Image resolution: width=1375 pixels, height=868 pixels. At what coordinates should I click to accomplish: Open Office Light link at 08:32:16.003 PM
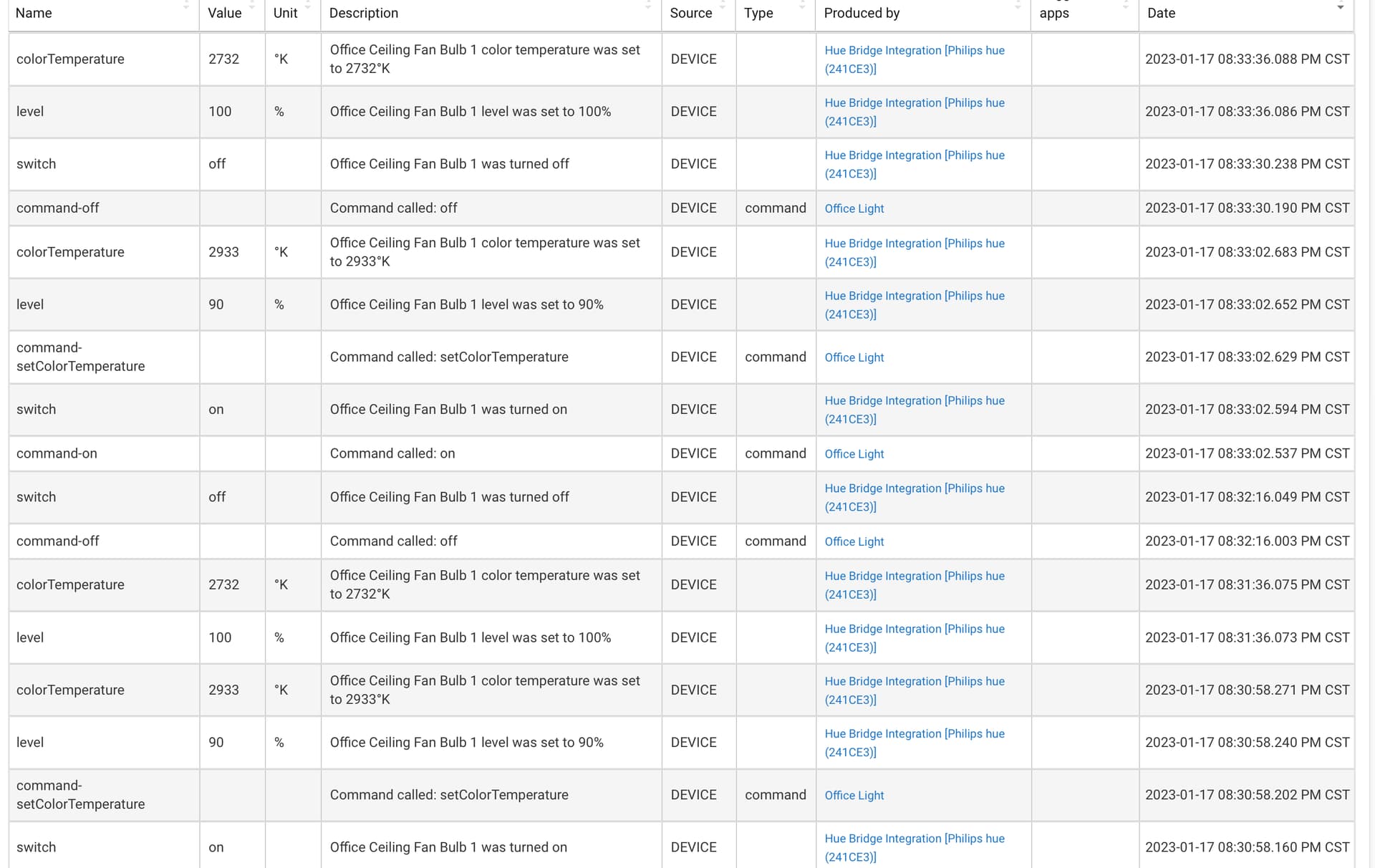pos(854,541)
